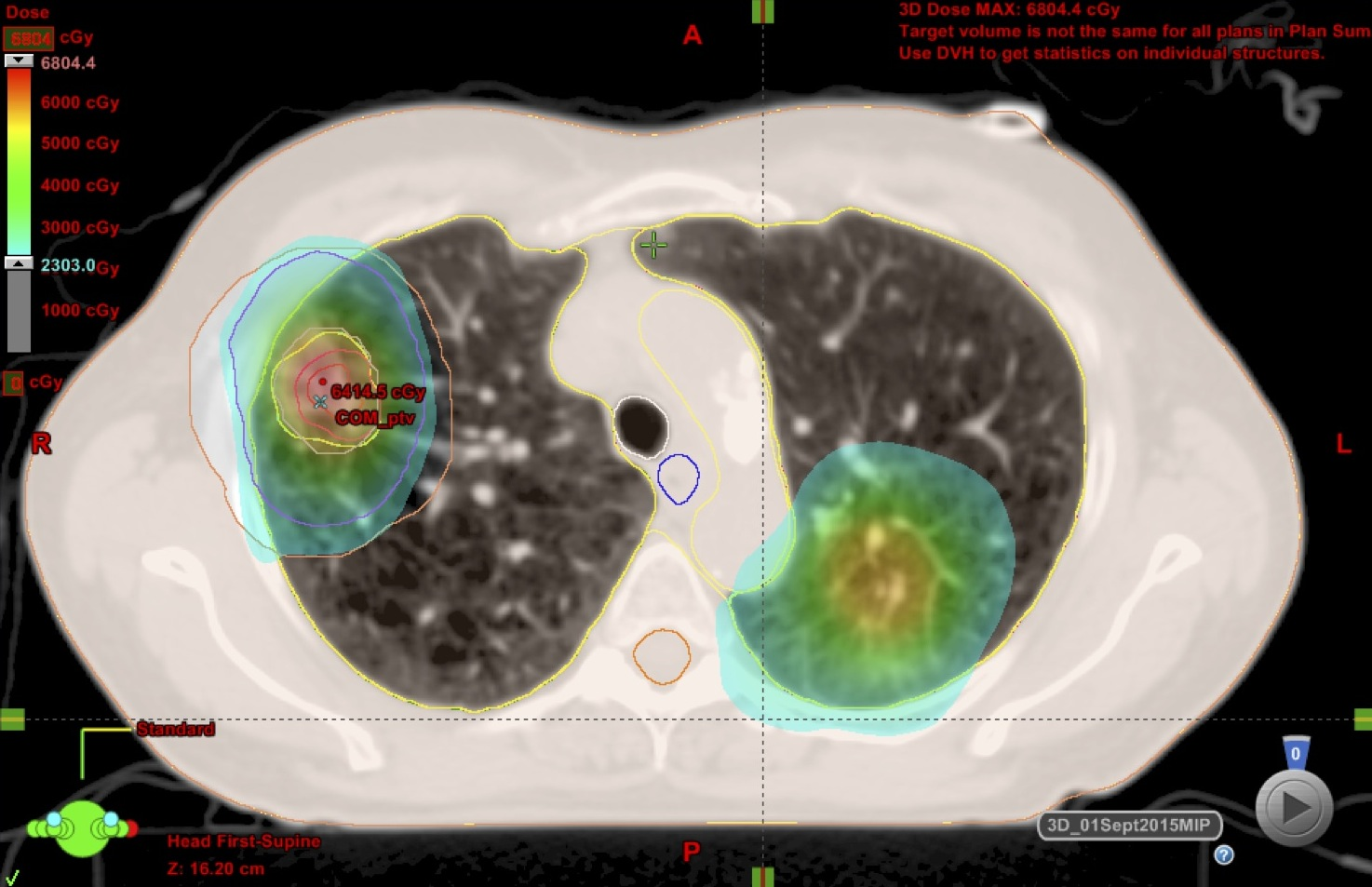This screenshot has height=887, width=1372.
Task: Click the '1000 cGy' scale label
Action: click(80, 310)
